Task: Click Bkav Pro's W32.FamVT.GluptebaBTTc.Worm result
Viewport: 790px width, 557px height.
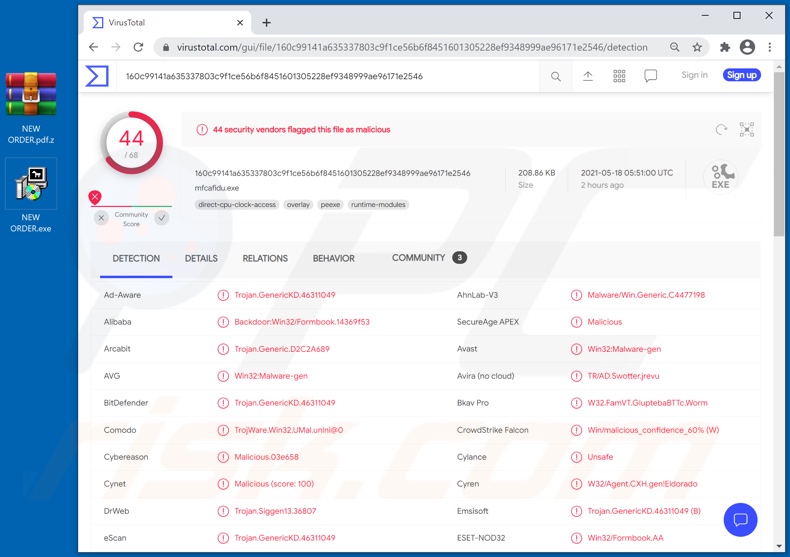Action: pyautogui.click(x=647, y=403)
